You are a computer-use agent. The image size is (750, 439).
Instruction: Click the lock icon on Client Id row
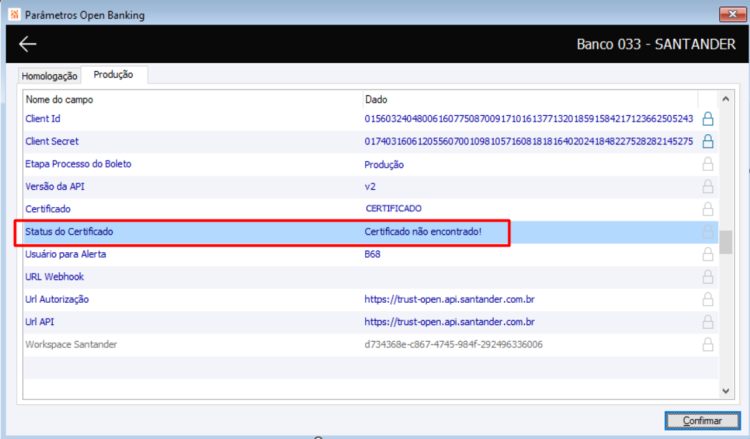tap(707, 119)
